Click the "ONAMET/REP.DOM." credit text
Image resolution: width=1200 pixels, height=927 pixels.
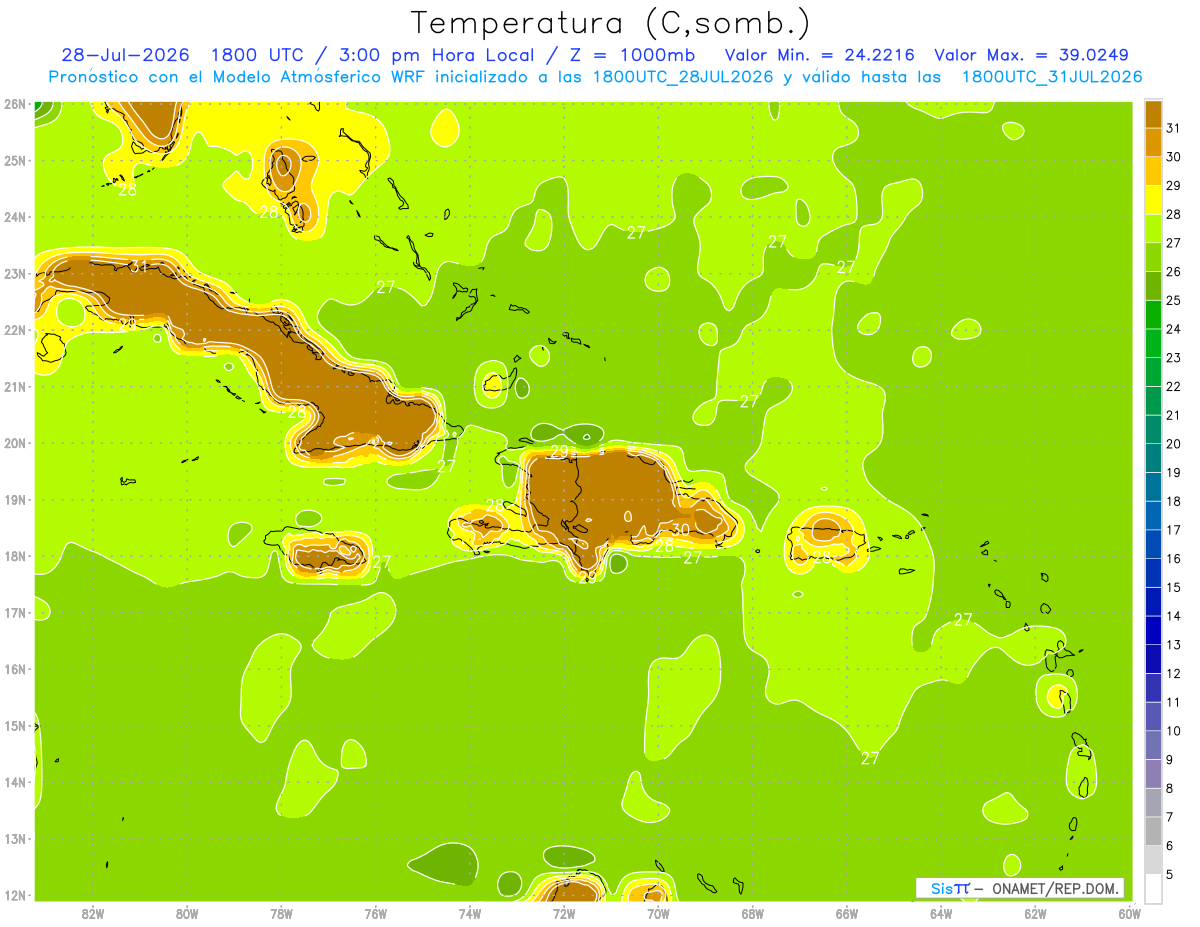1056,888
